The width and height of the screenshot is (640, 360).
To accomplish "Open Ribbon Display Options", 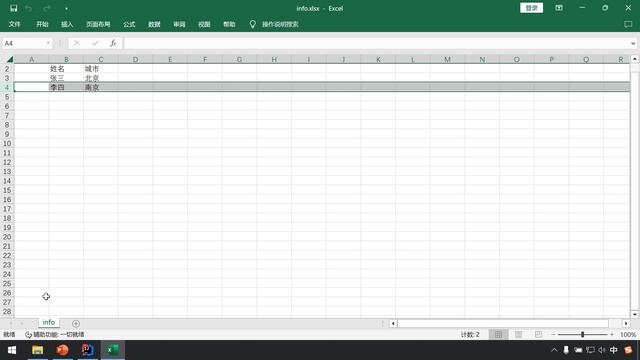I will 559,8.
